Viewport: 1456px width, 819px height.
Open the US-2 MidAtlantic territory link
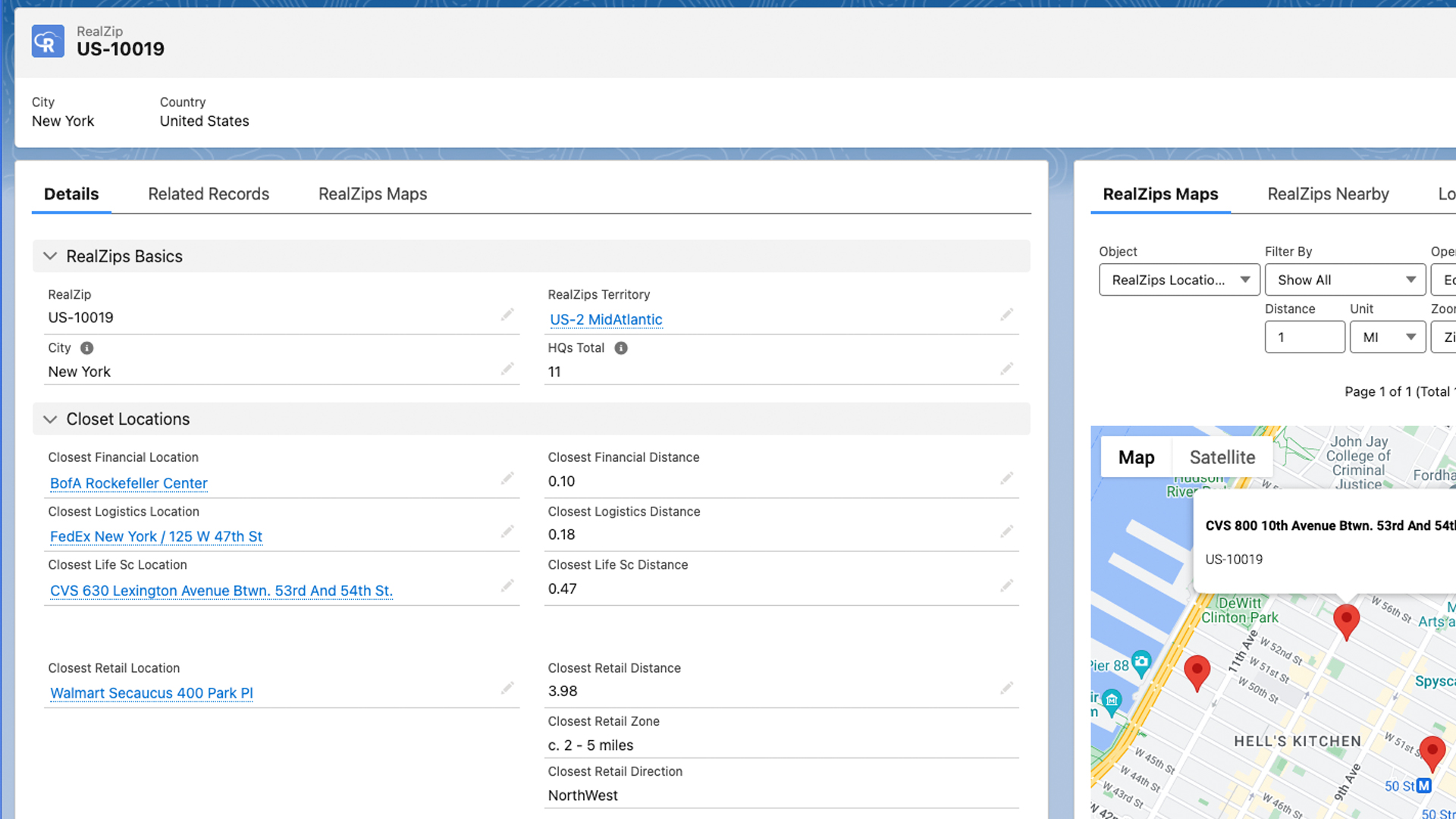[x=606, y=320]
